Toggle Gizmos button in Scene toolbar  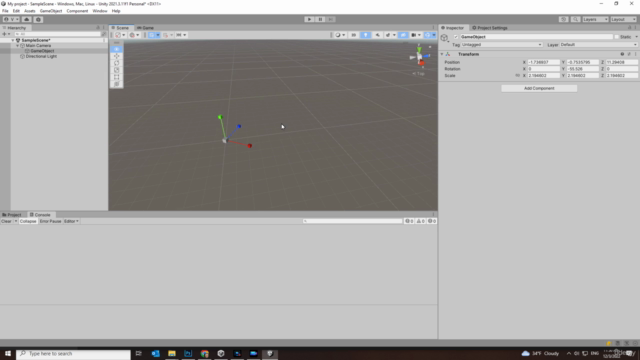(427, 35)
